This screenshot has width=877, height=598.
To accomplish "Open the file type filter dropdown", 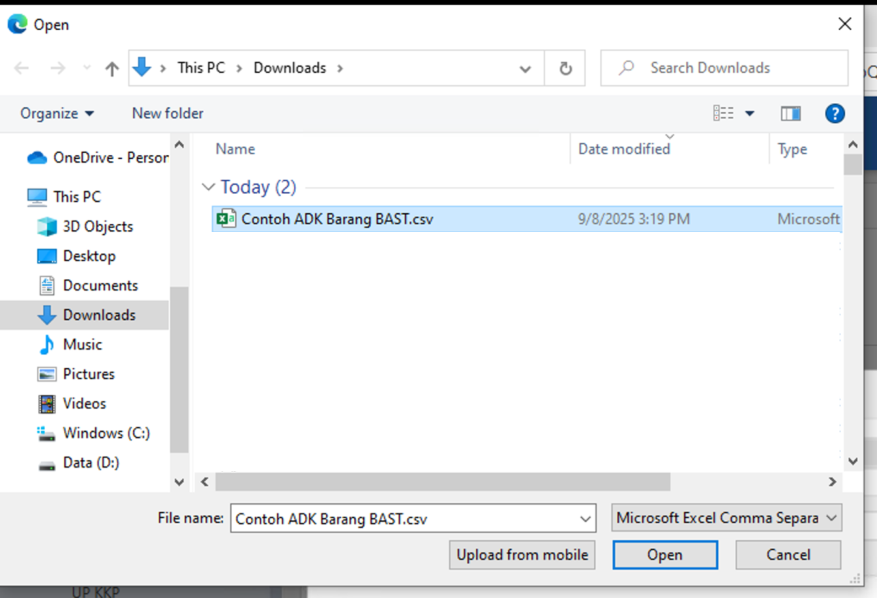I will coord(727,518).
